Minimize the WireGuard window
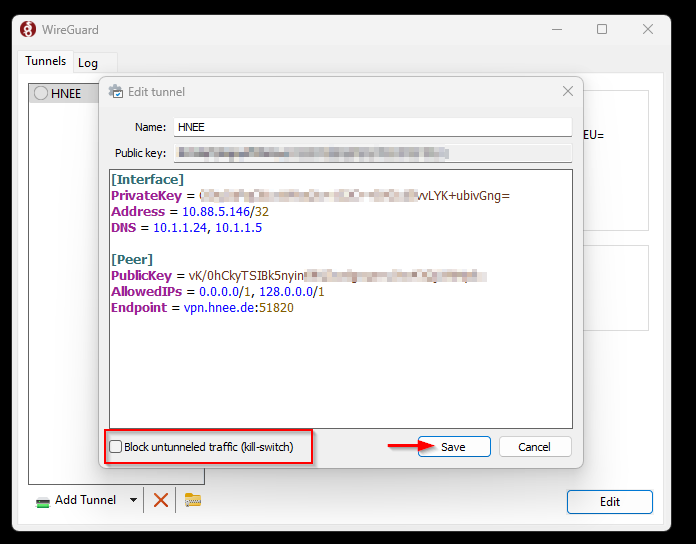The height and width of the screenshot is (544, 696). (557, 29)
